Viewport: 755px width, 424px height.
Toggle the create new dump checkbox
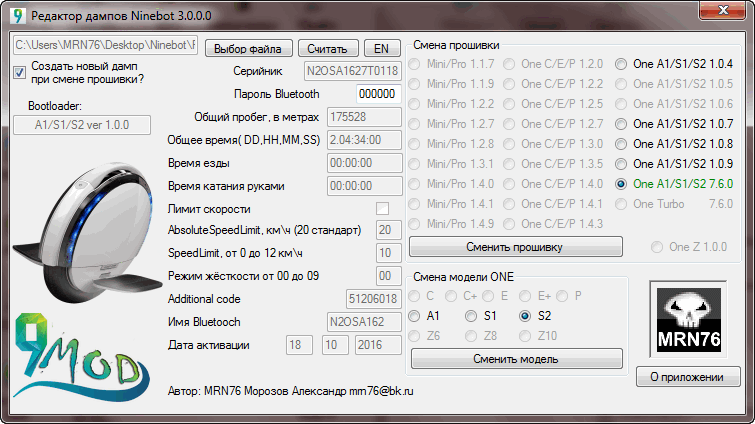(x=20, y=71)
